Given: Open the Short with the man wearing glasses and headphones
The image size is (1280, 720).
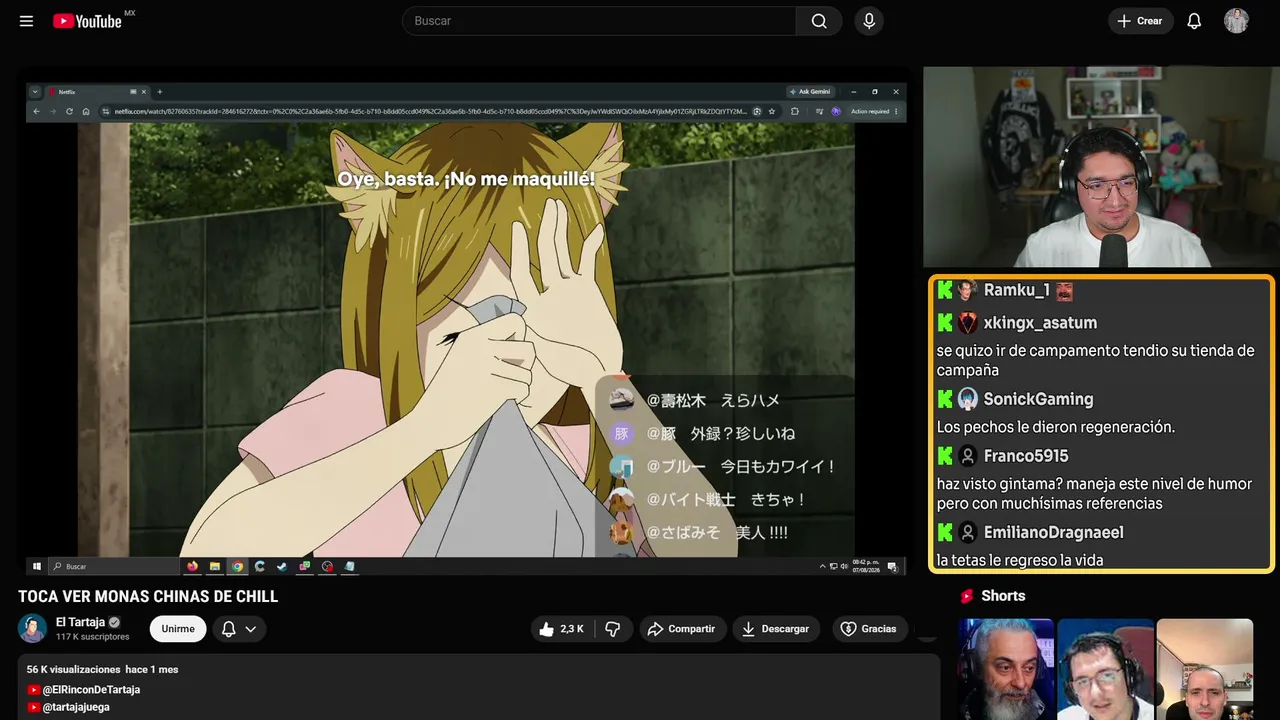Looking at the screenshot, I should coord(1104,669).
